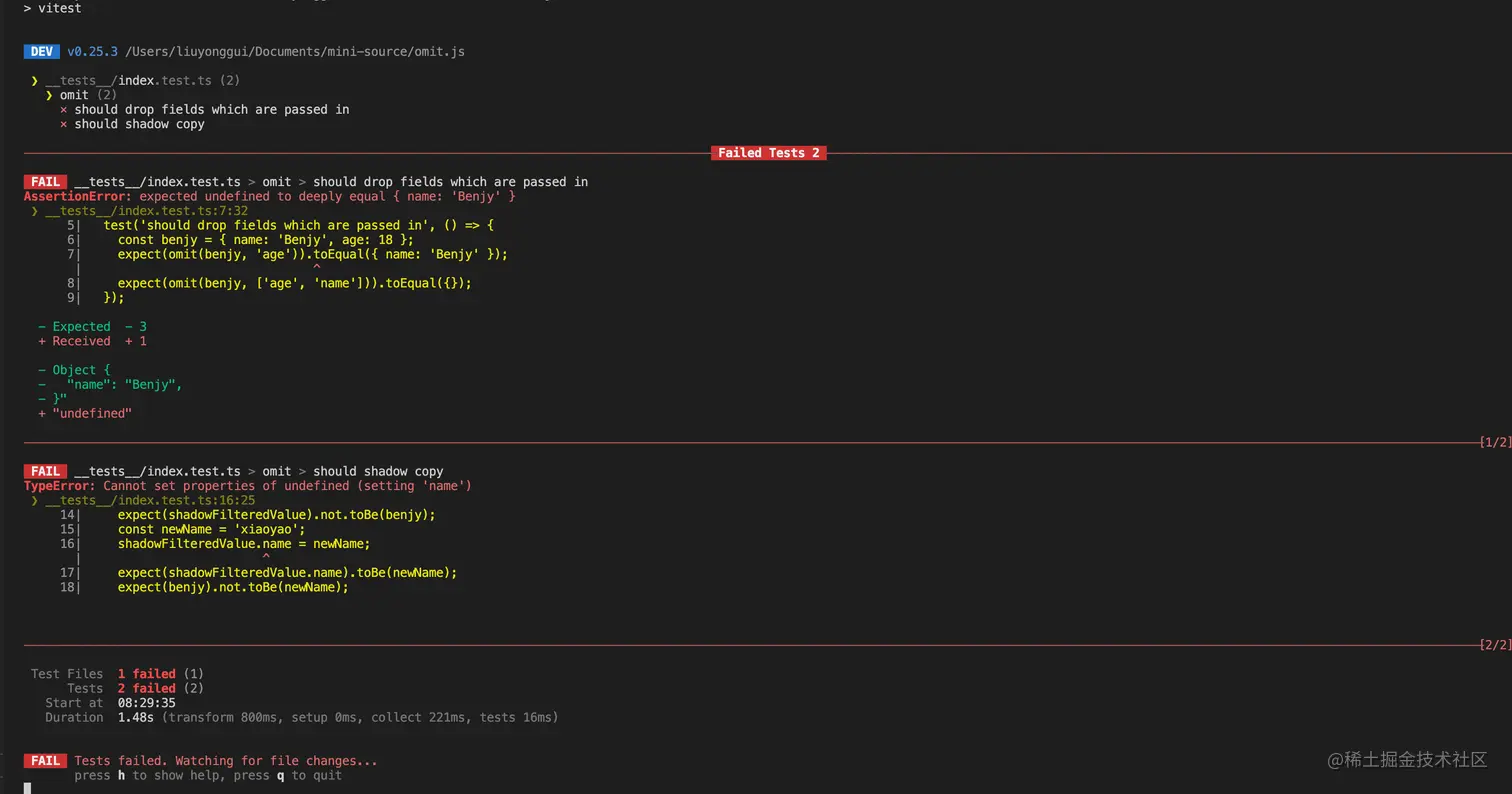This screenshot has height=794, width=1512.
Task: Click code line 7 expect omit 'age' statement
Action: tap(313, 254)
